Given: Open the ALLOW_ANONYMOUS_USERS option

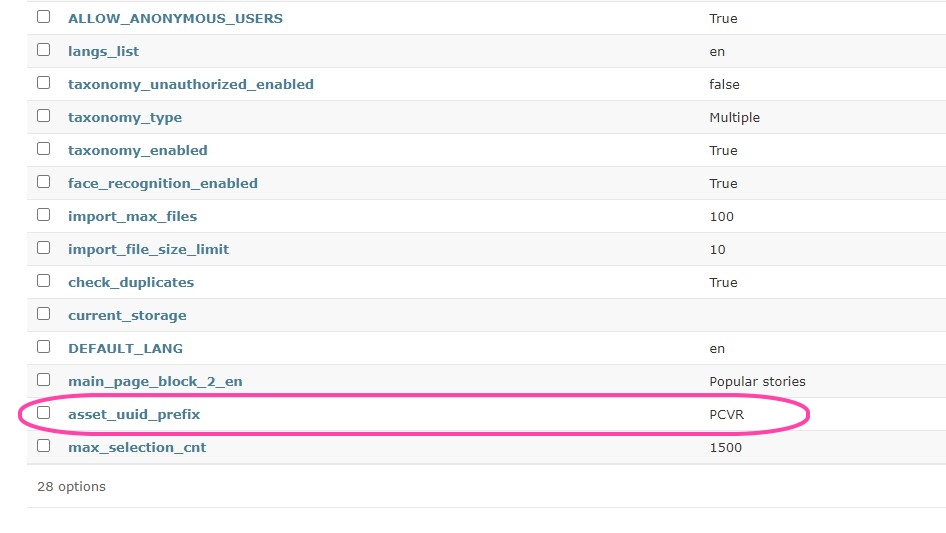Looking at the screenshot, I should click(176, 19).
